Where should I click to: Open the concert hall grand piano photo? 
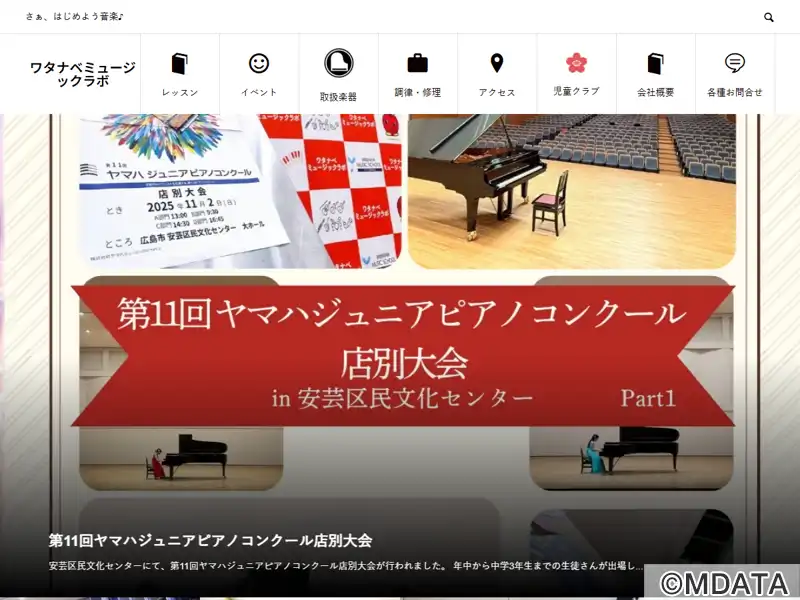(572, 191)
